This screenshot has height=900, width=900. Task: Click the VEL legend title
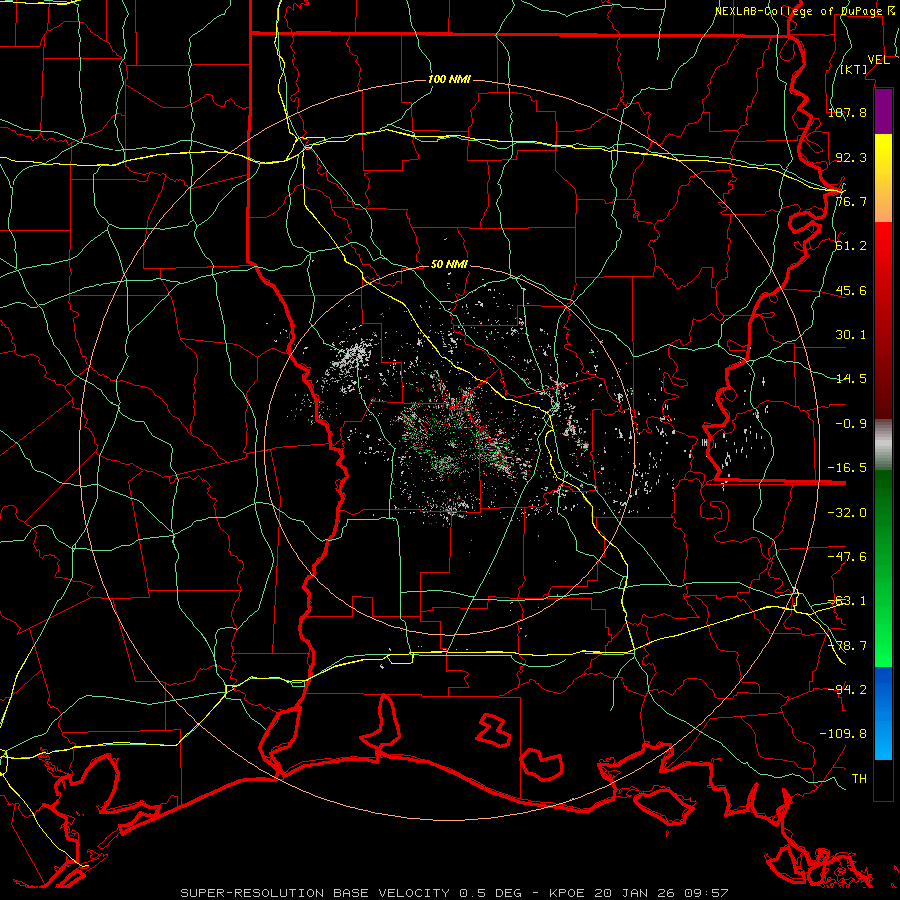click(x=879, y=60)
